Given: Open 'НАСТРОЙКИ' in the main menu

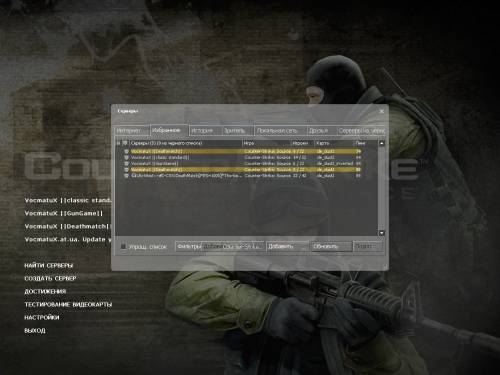Looking at the screenshot, I should click(42, 318).
